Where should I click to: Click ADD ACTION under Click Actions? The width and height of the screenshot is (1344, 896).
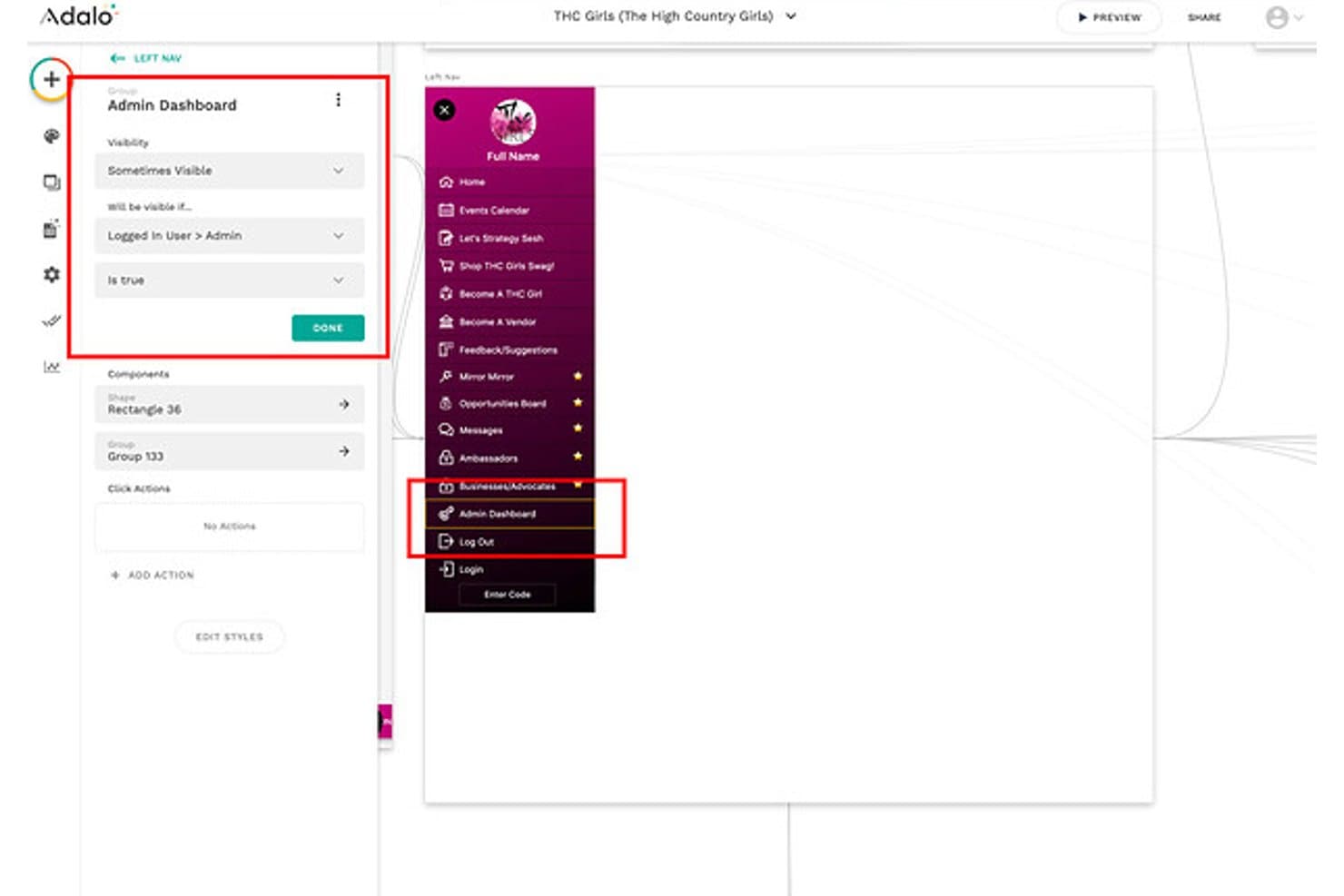pyautogui.click(x=152, y=576)
